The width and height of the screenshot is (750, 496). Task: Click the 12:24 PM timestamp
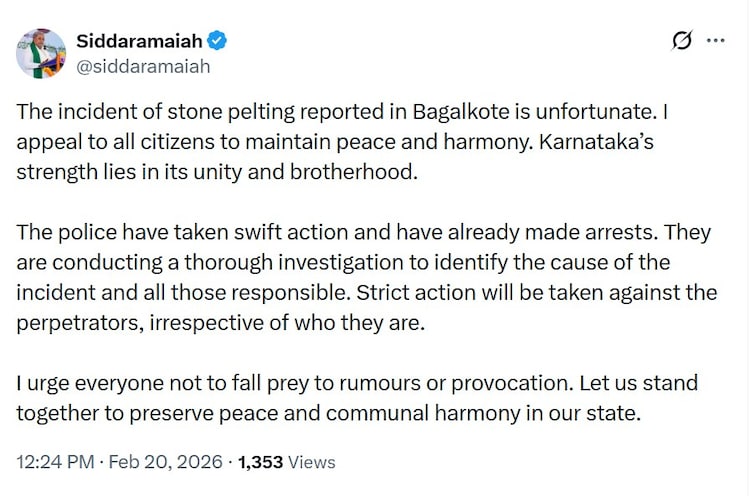[x=55, y=462]
